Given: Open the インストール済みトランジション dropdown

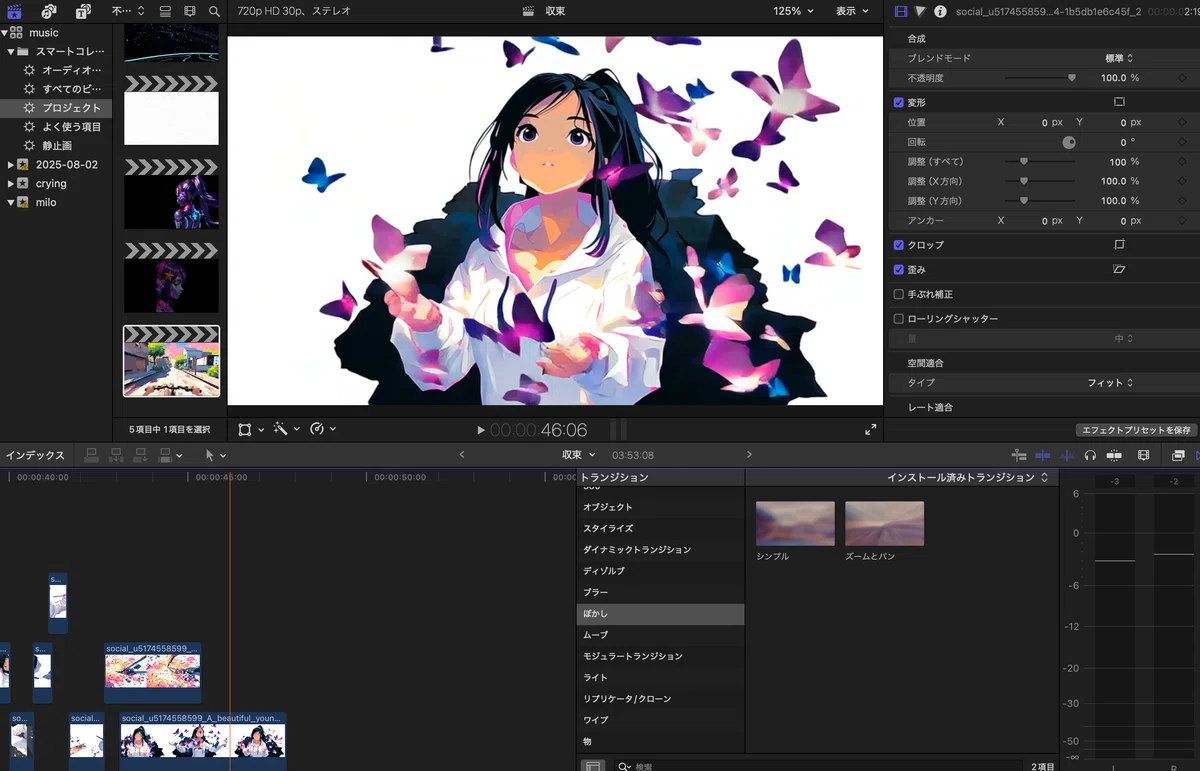Looking at the screenshot, I should point(967,478).
